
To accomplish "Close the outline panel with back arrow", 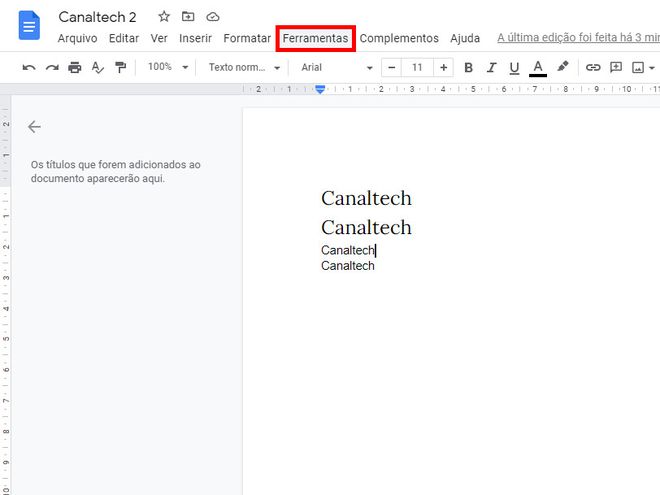I will [x=34, y=127].
